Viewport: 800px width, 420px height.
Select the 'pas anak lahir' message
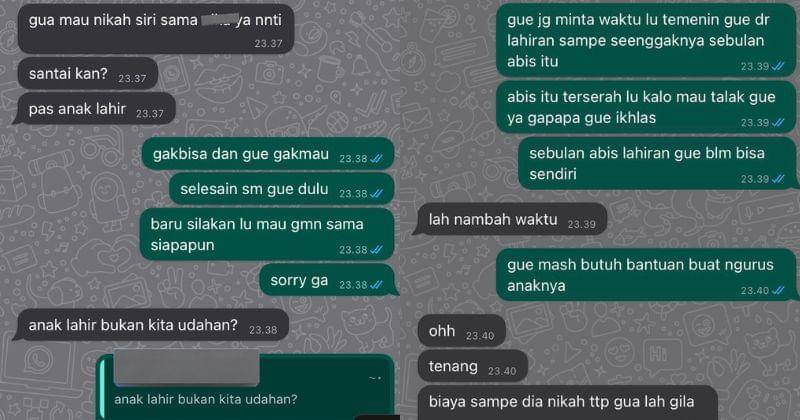pyautogui.click(x=96, y=109)
